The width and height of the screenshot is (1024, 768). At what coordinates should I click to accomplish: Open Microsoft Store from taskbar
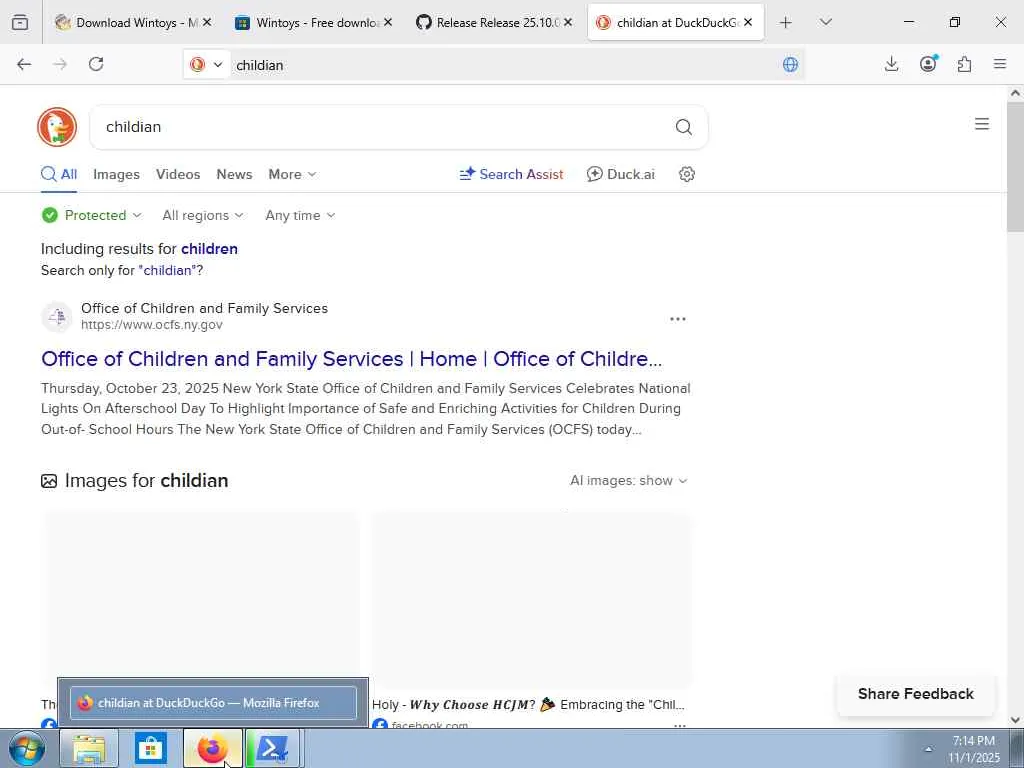[x=151, y=748]
